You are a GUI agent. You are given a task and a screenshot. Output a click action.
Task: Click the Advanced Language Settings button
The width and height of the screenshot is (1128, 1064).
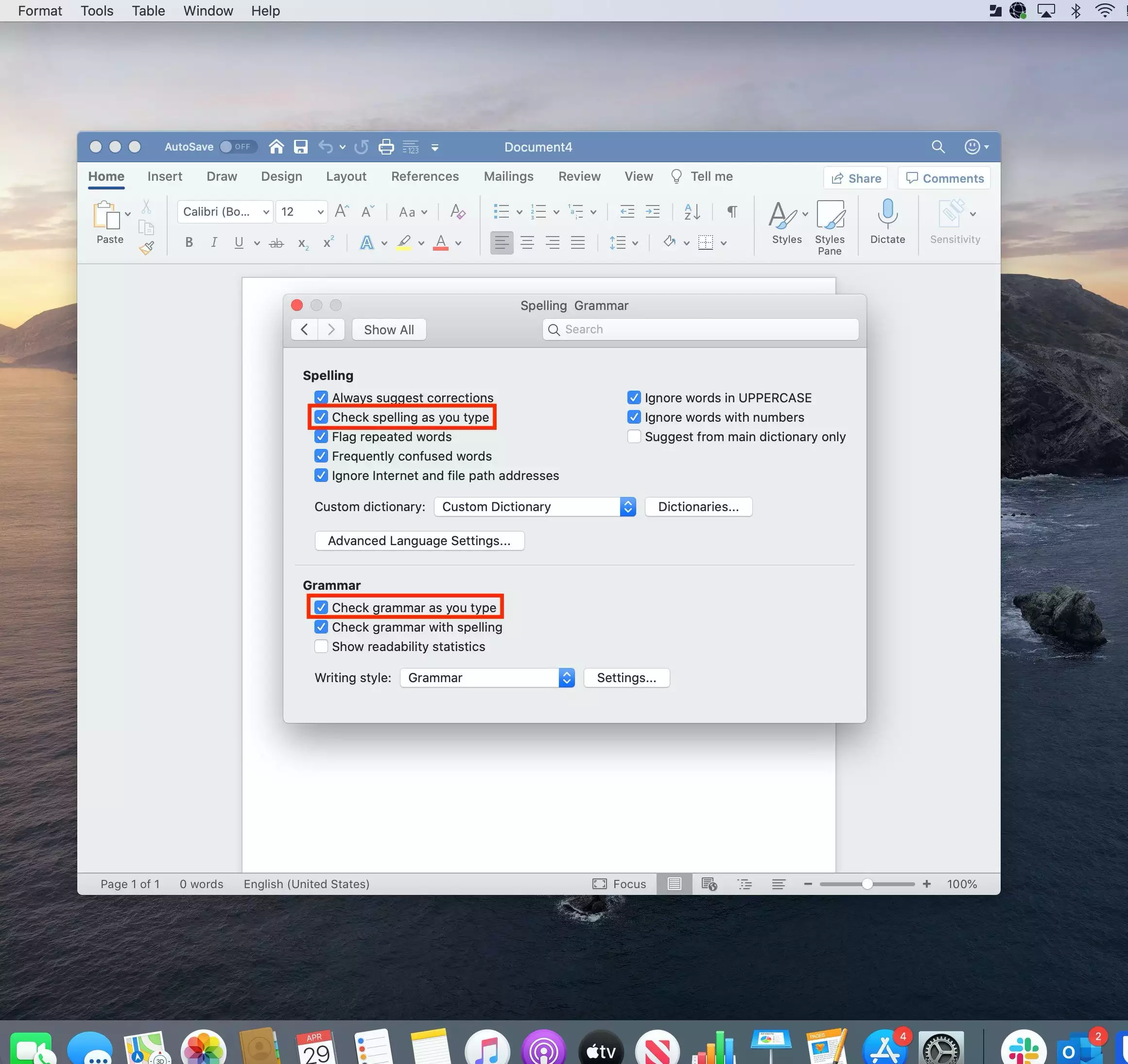coord(419,541)
